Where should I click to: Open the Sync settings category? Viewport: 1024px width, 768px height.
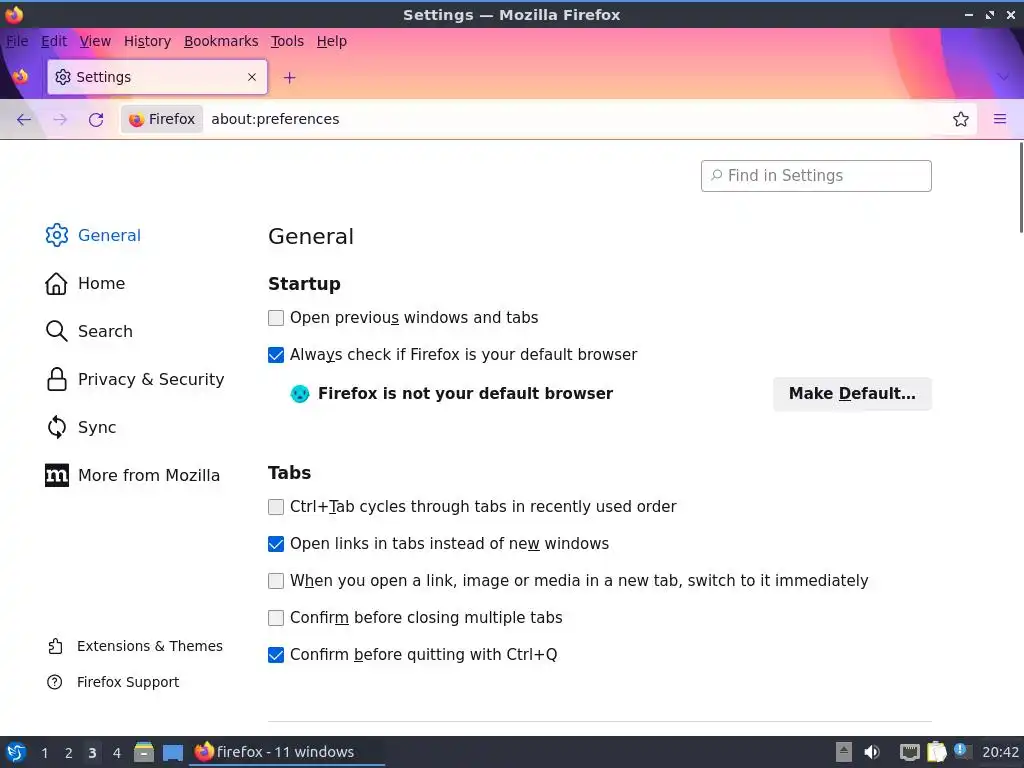(80, 427)
